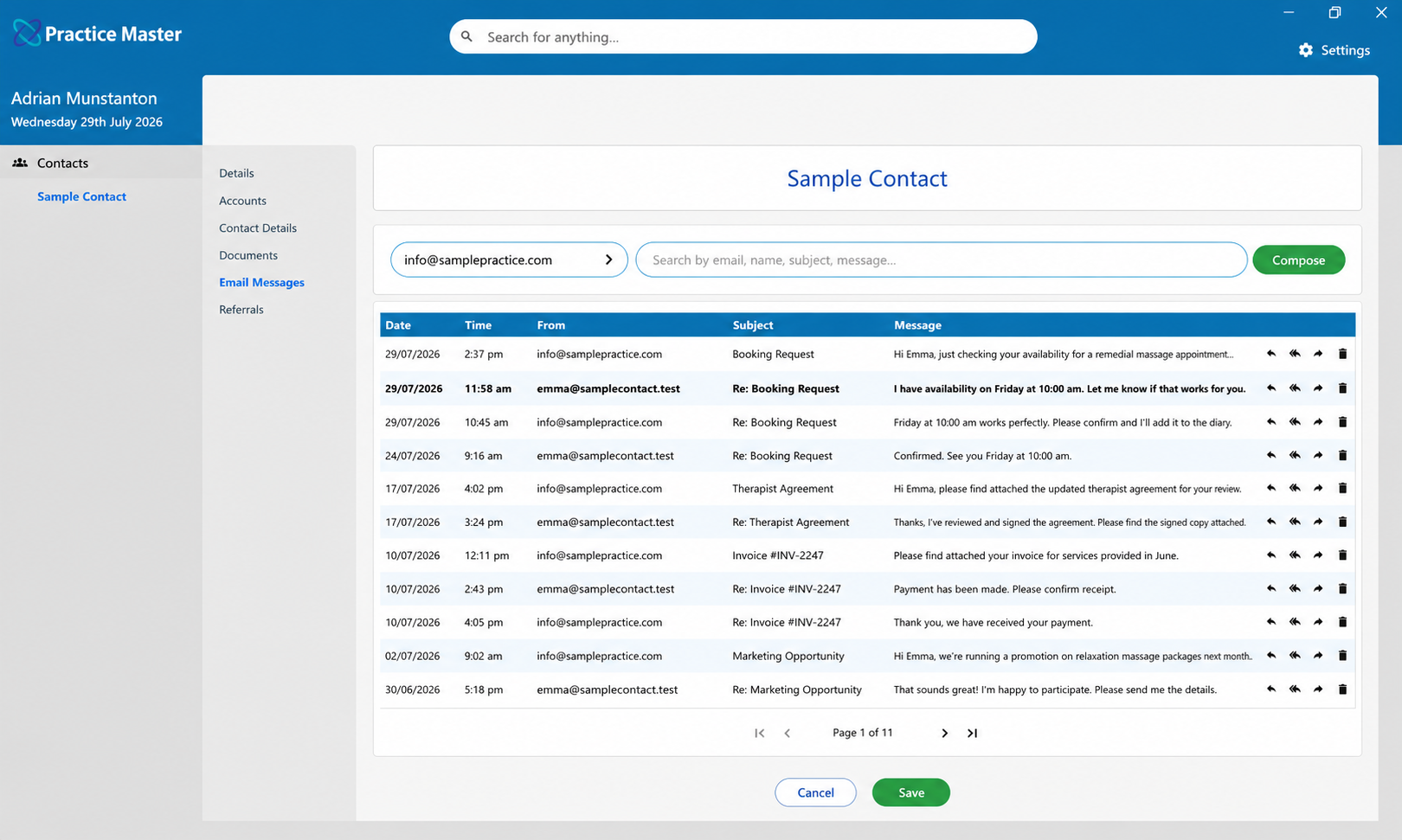Delete the 9:16 am Re: Booking Request email
This screenshot has height=840, width=1402.
1342,456
